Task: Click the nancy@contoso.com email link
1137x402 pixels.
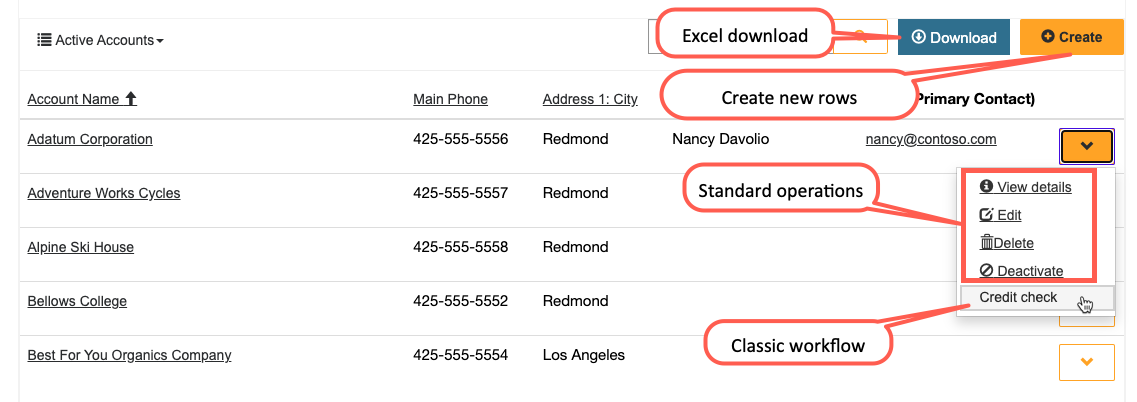Action: pos(931,139)
